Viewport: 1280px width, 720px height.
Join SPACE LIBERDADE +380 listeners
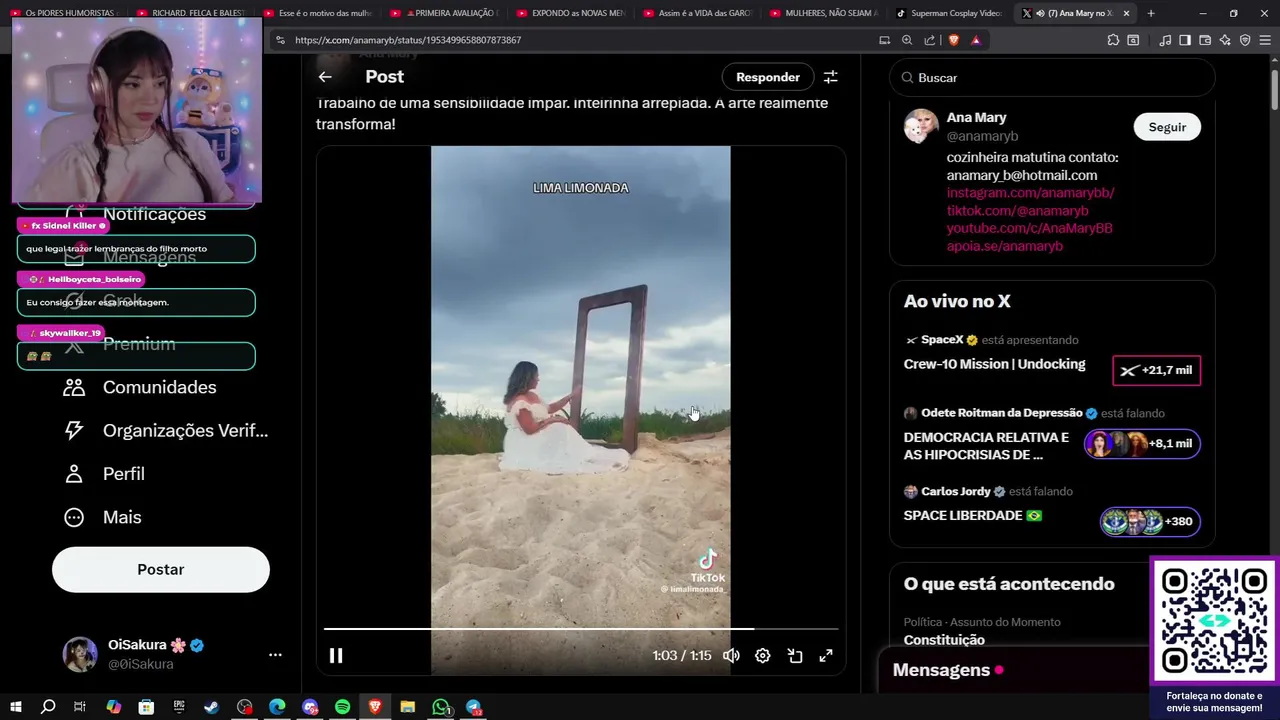click(1150, 521)
